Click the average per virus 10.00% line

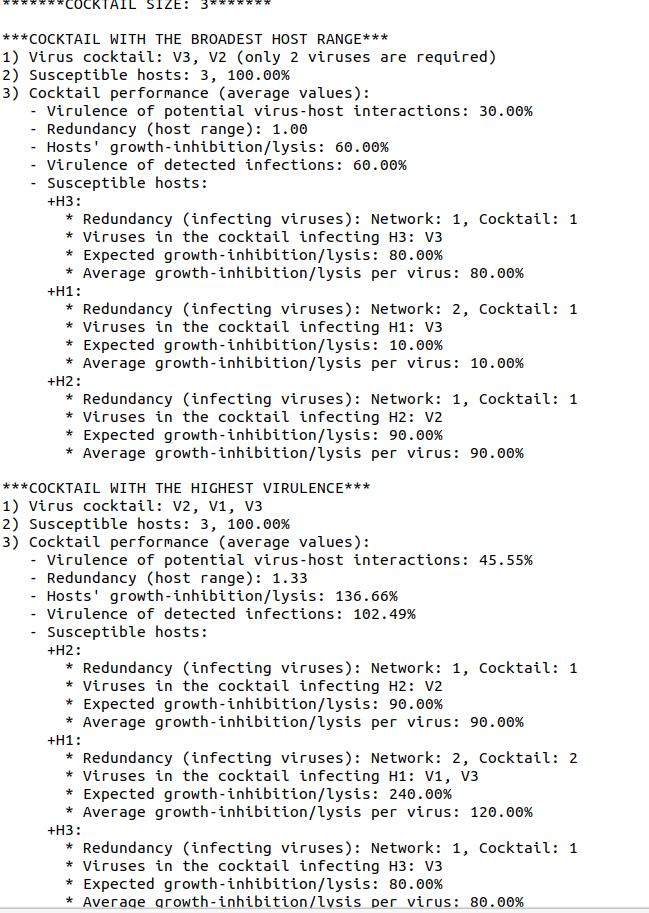pyautogui.click(x=302, y=363)
